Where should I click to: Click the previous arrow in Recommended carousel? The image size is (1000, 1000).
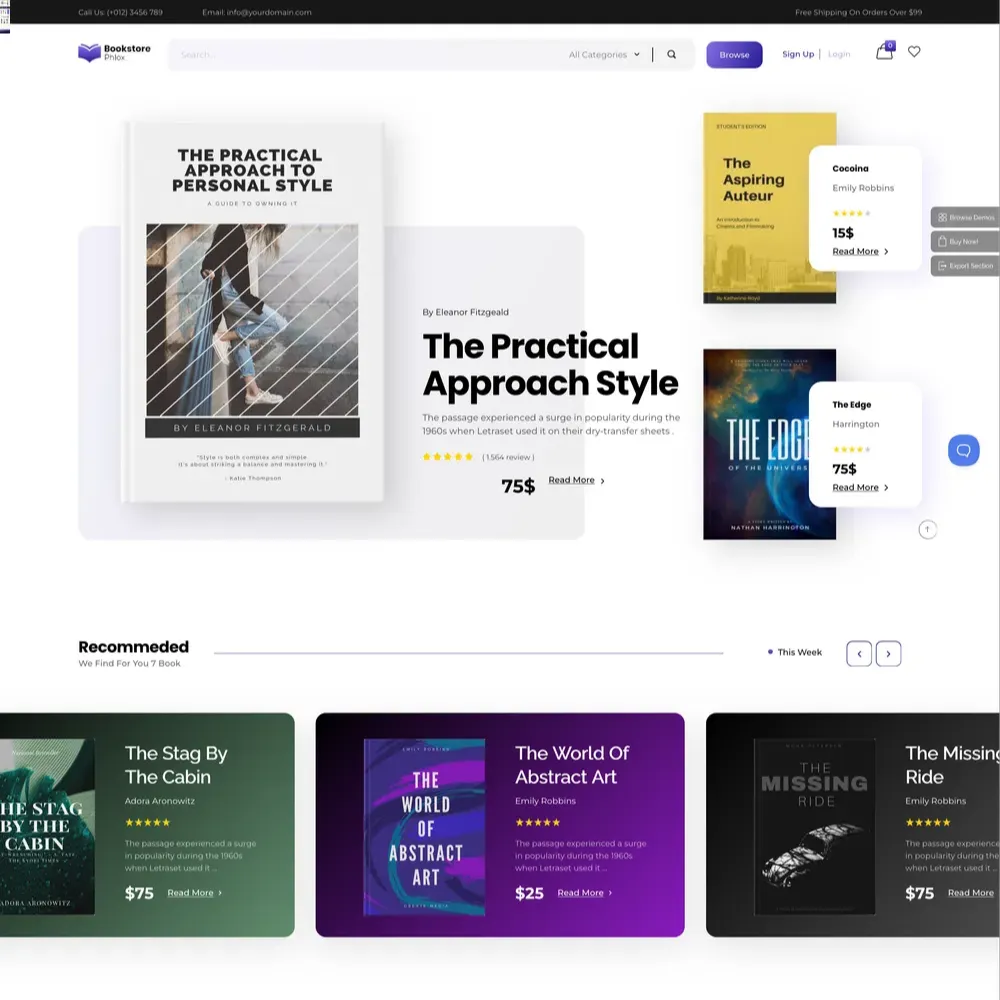(x=859, y=653)
